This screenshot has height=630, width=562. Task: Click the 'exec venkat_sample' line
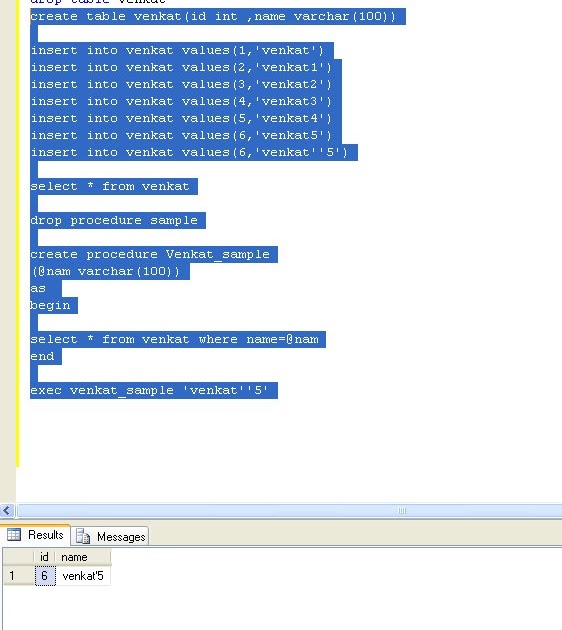pos(149,391)
